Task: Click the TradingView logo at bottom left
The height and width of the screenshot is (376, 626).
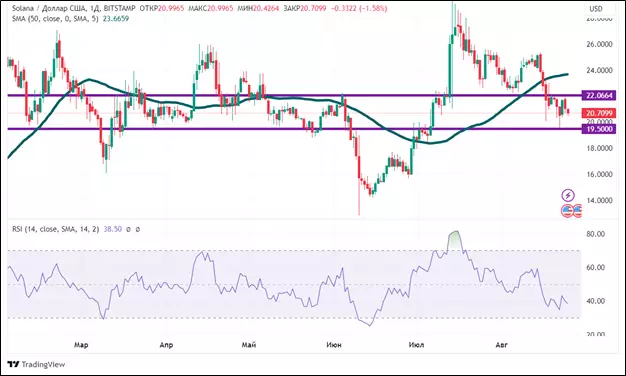Action: pyautogui.click(x=36, y=364)
